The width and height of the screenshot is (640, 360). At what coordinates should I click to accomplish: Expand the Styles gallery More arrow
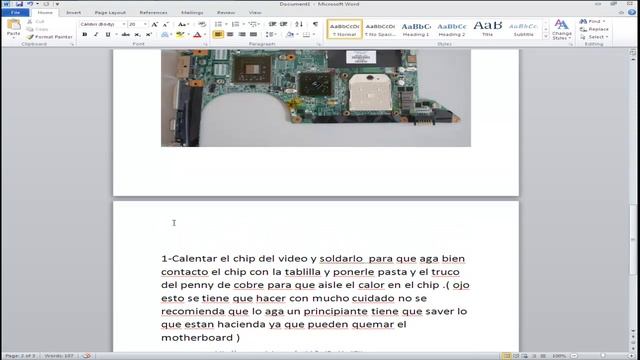click(546, 37)
